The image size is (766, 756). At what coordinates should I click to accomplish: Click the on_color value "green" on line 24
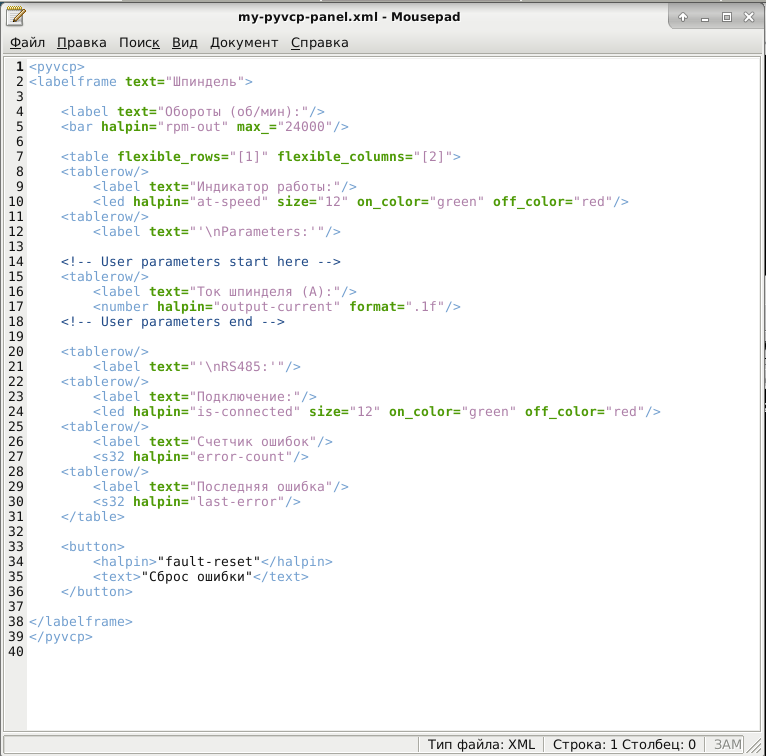pyautogui.click(x=489, y=412)
